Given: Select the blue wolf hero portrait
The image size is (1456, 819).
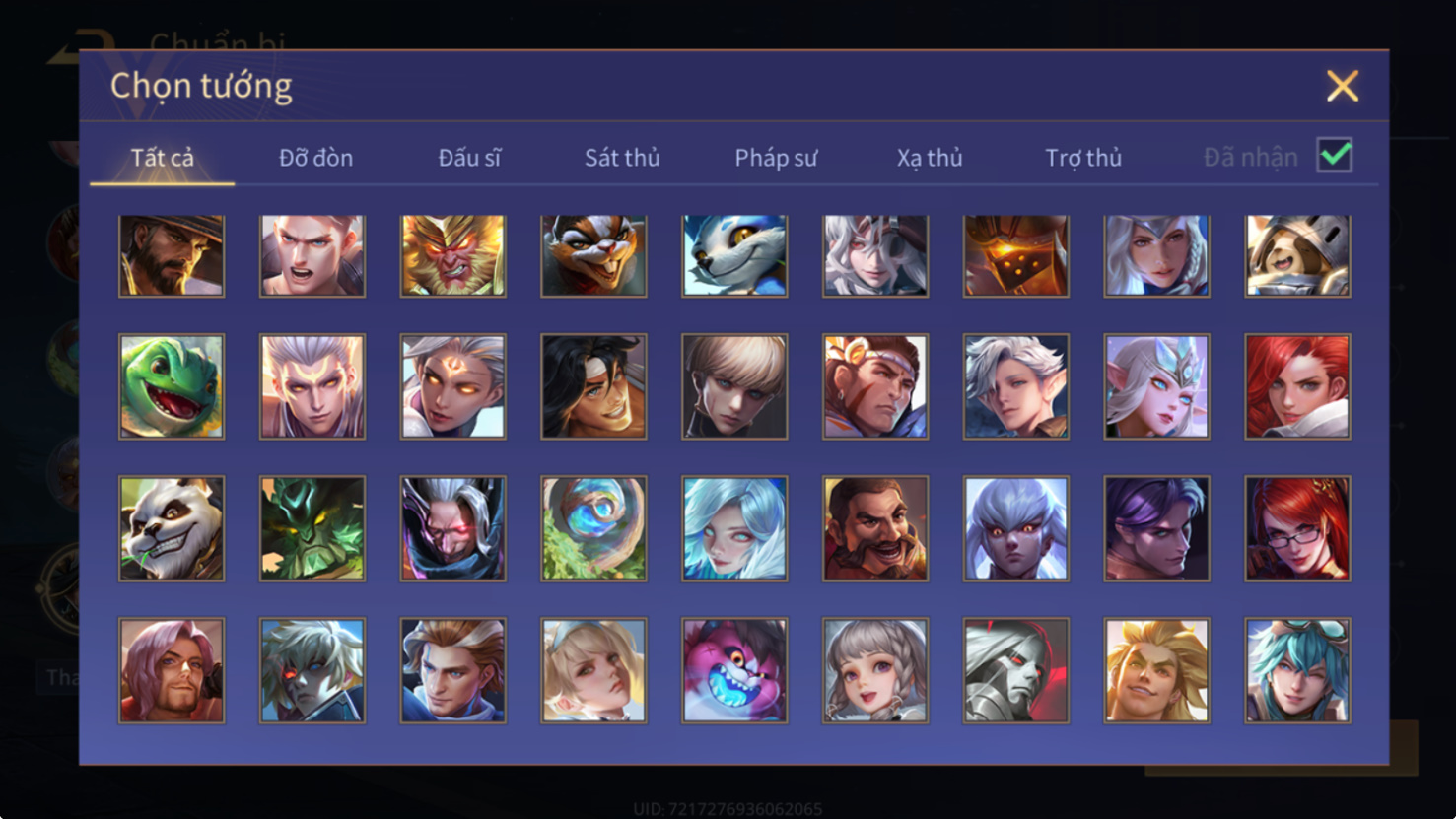Looking at the screenshot, I should (734, 255).
